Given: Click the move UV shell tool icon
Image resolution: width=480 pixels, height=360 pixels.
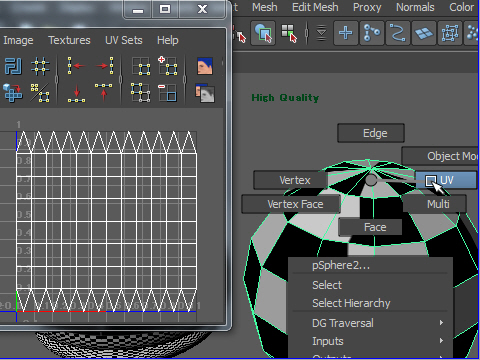Looking at the screenshot, I should 13,93.
